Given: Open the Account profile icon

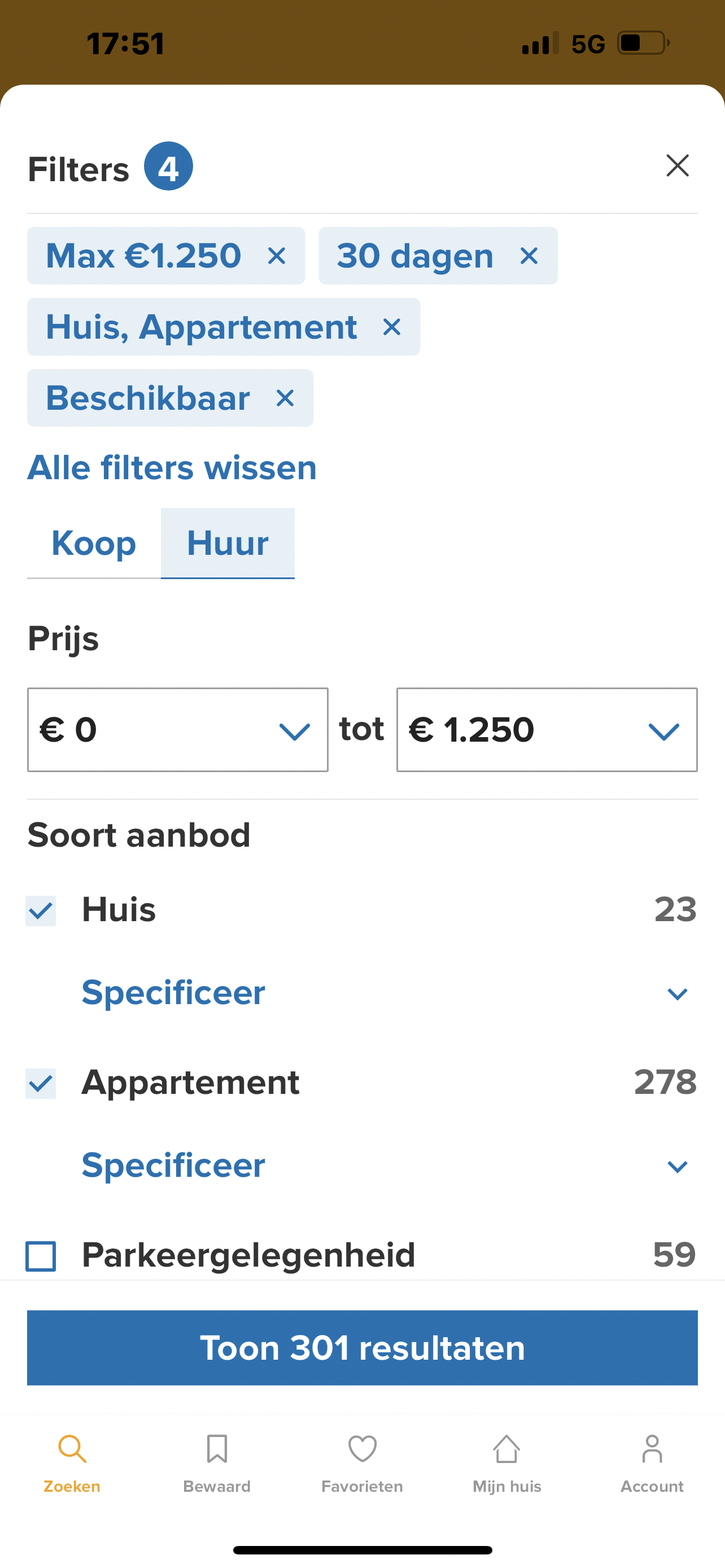Looking at the screenshot, I should pyautogui.click(x=652, y=1449).
